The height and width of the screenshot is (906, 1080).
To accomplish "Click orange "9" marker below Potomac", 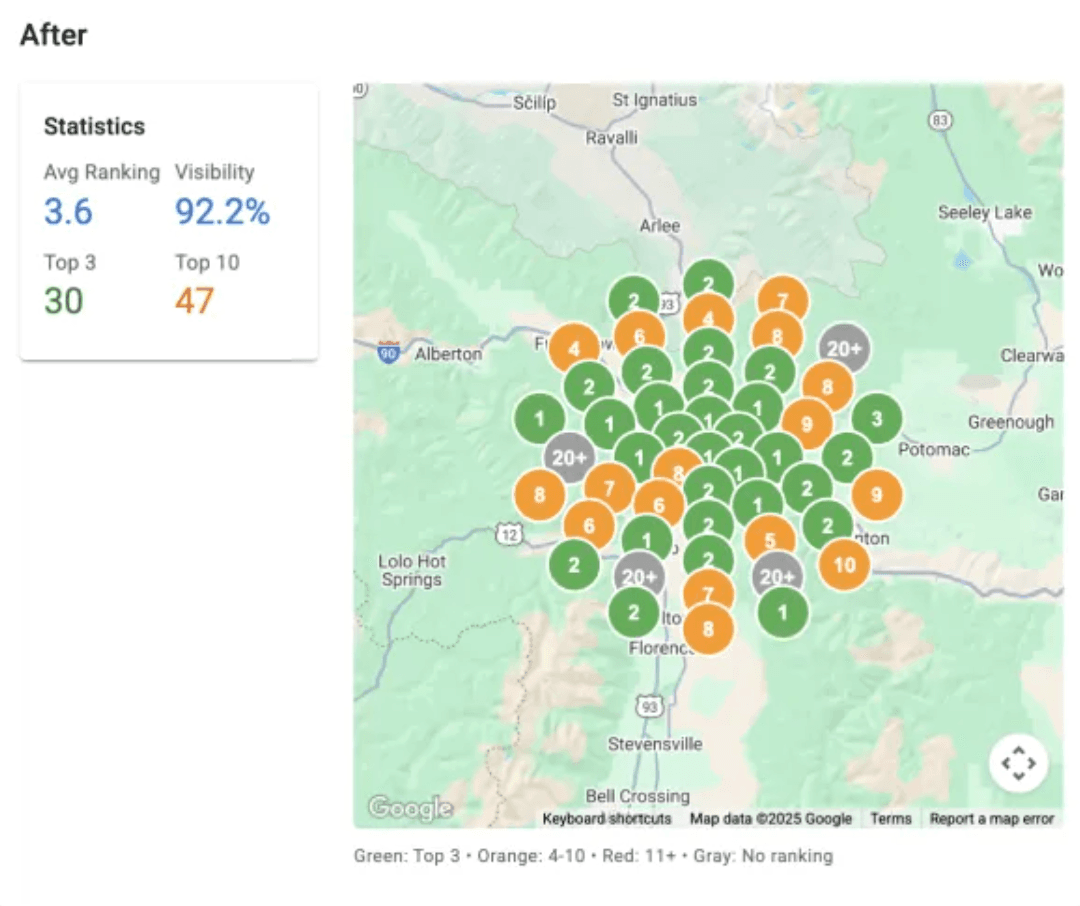I will tap(877, 495).
